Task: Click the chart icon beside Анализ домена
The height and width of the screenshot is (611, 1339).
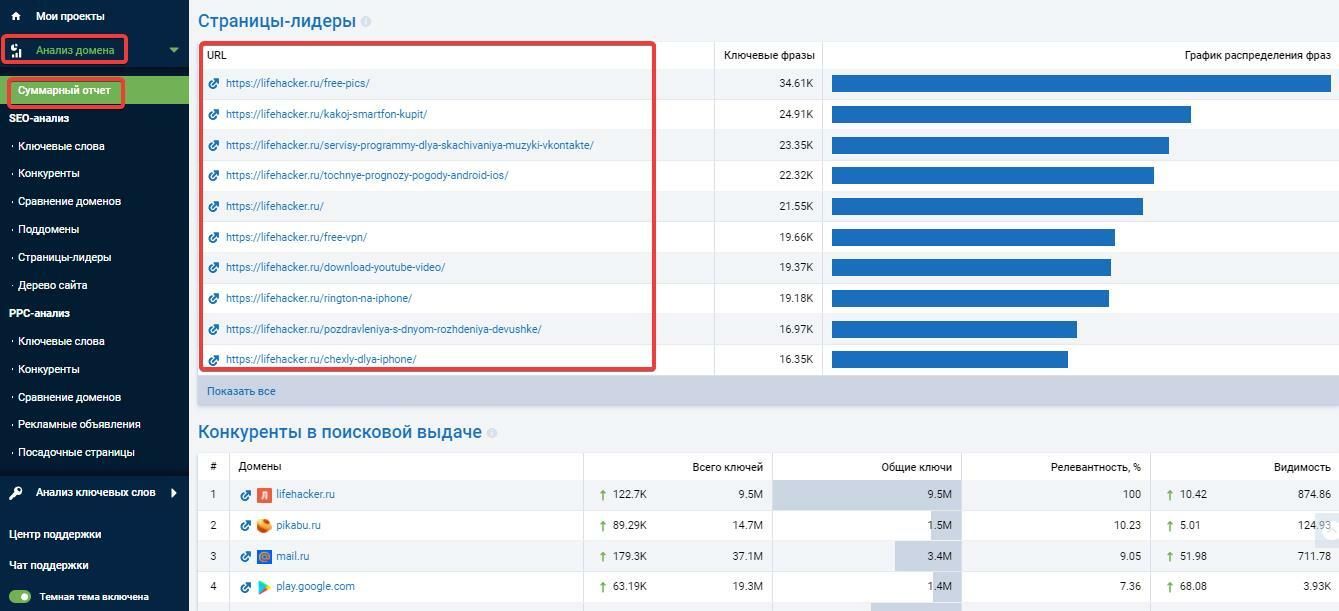Action: click(16, 50)
